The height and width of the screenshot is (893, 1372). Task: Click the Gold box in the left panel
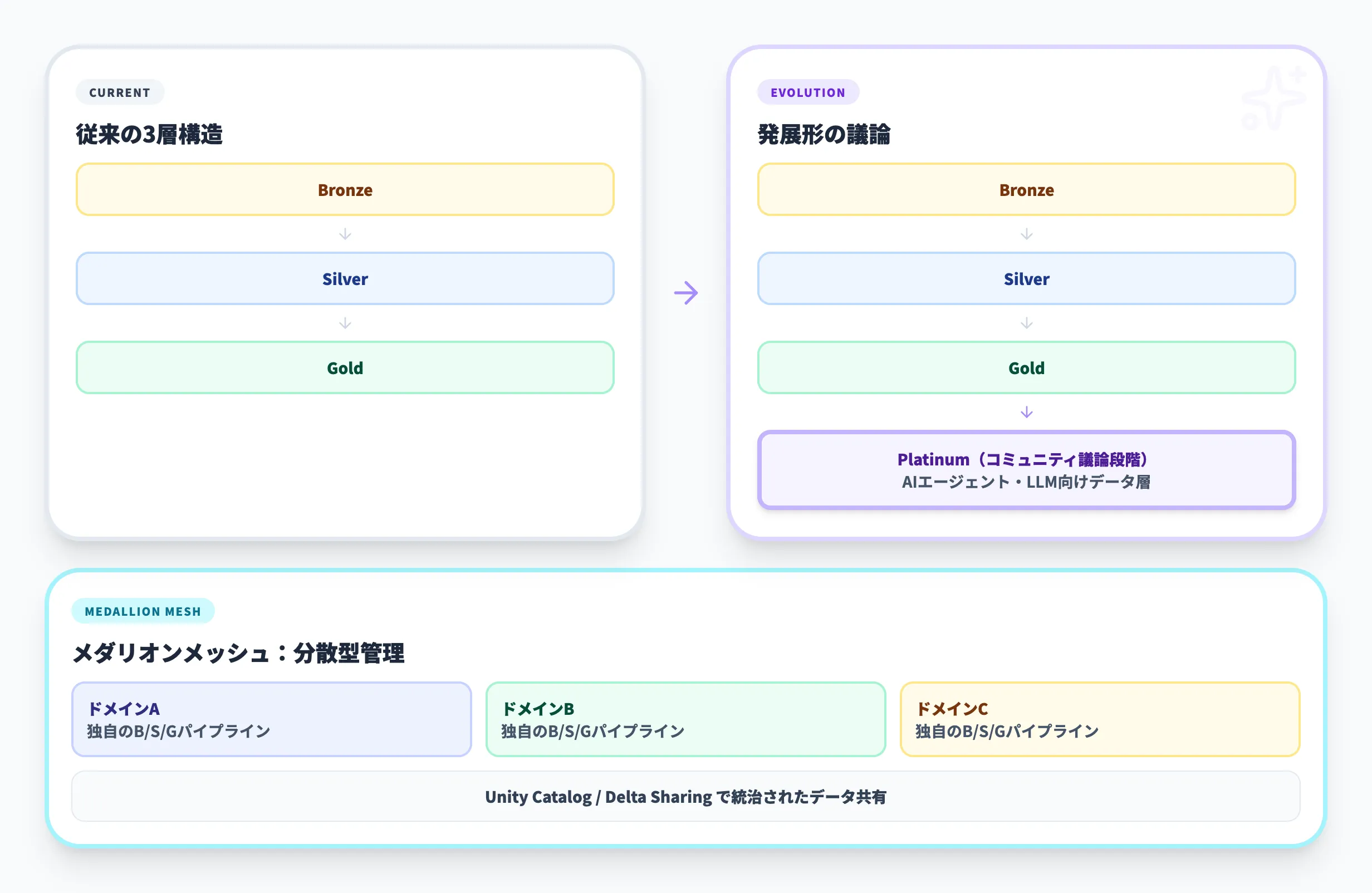point(345,368)
